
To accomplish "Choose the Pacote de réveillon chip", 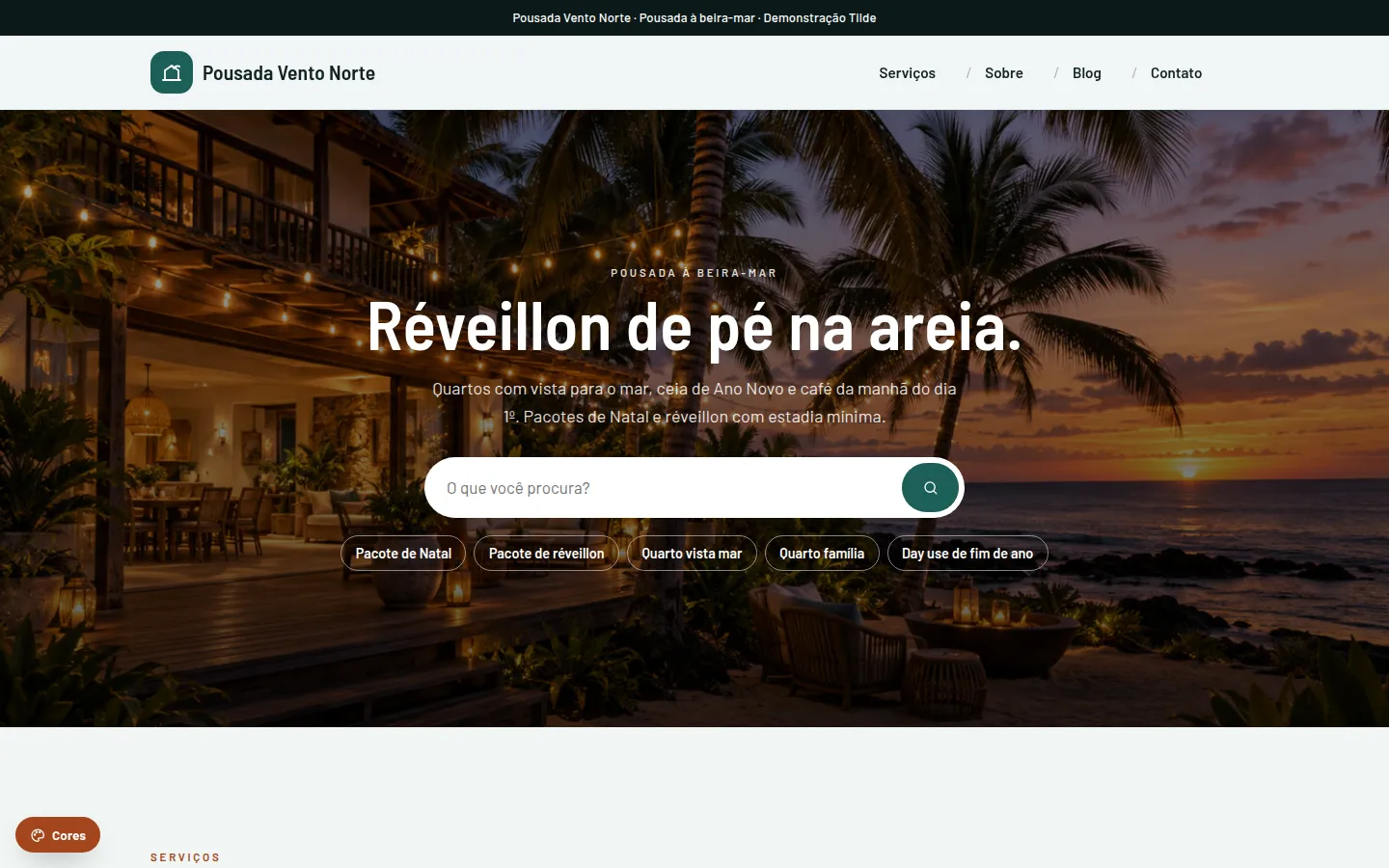I will coord(546,554).
